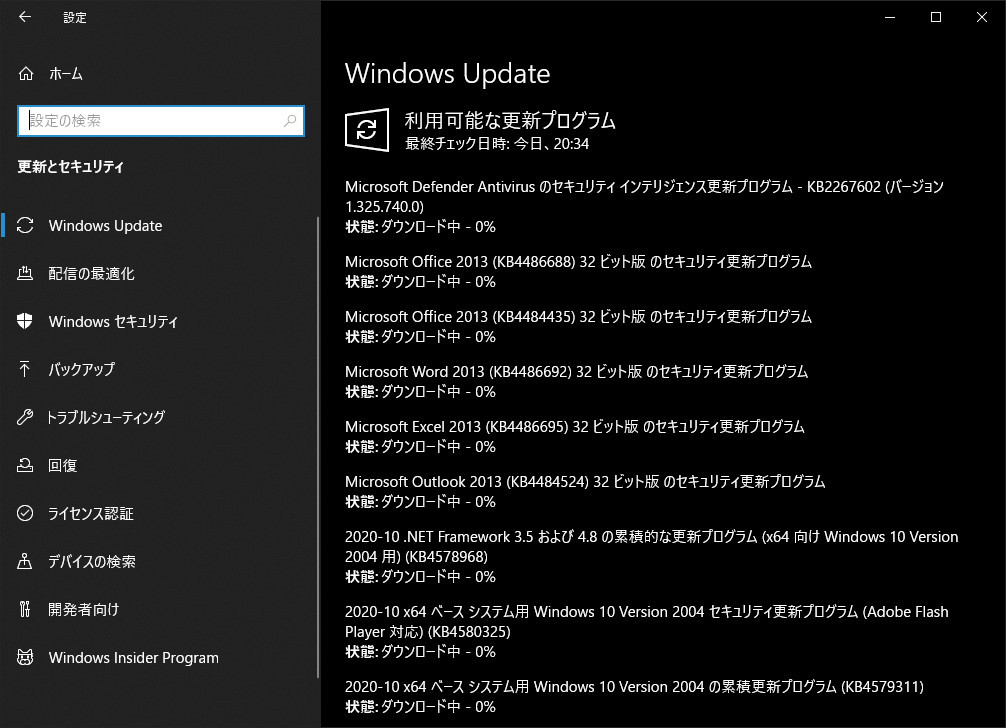
Task: Maximize the settings window
Action: coord(935,17)
